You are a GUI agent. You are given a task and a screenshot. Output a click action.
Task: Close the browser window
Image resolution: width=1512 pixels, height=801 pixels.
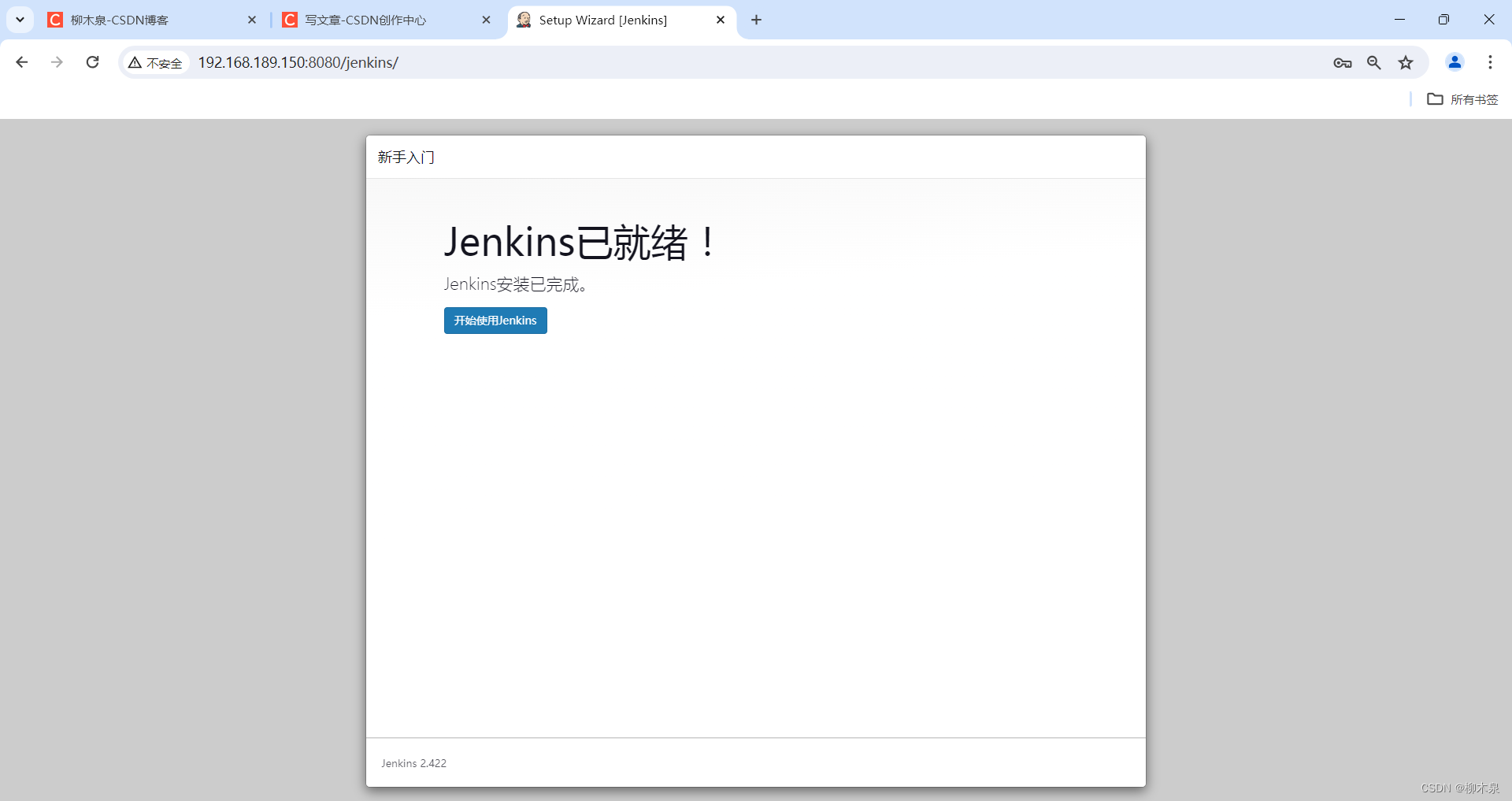1489,20
